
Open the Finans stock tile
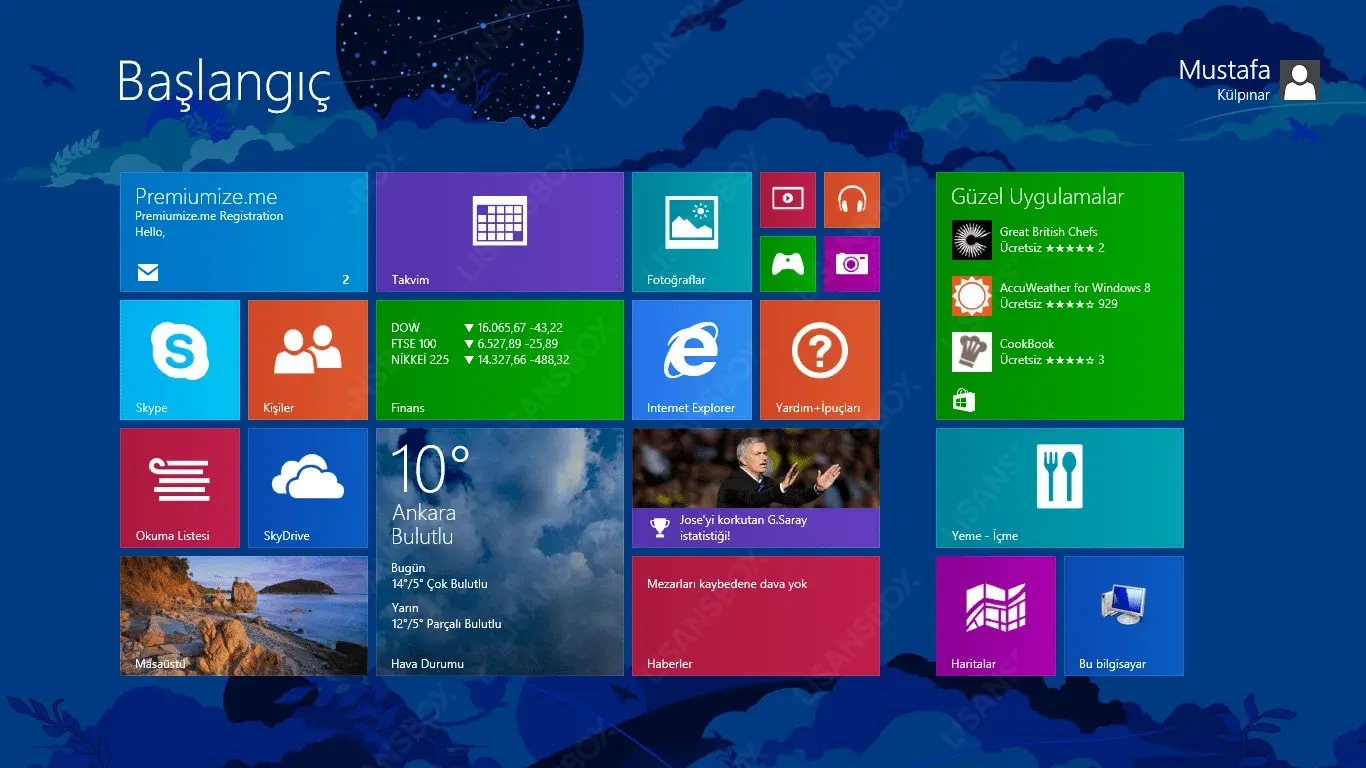[x=500, y=360]
